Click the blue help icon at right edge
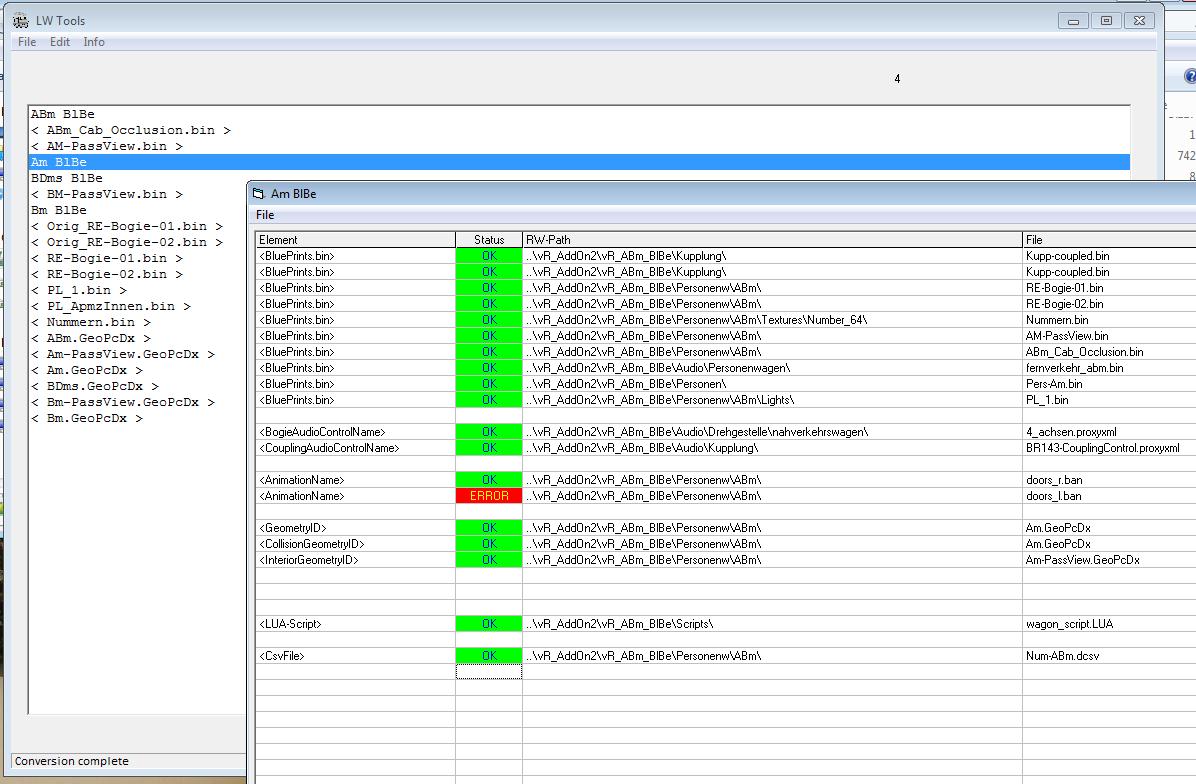1196x784 pixels. (x=1189, y=77)
